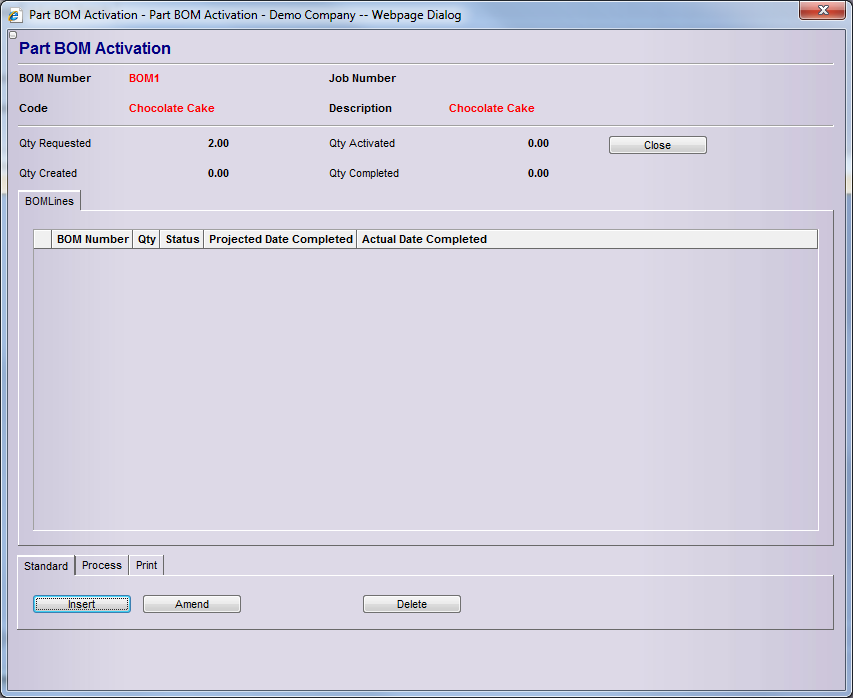Click the Qty column header
Viewport: 853px width, 698px height.
[147, 239]
